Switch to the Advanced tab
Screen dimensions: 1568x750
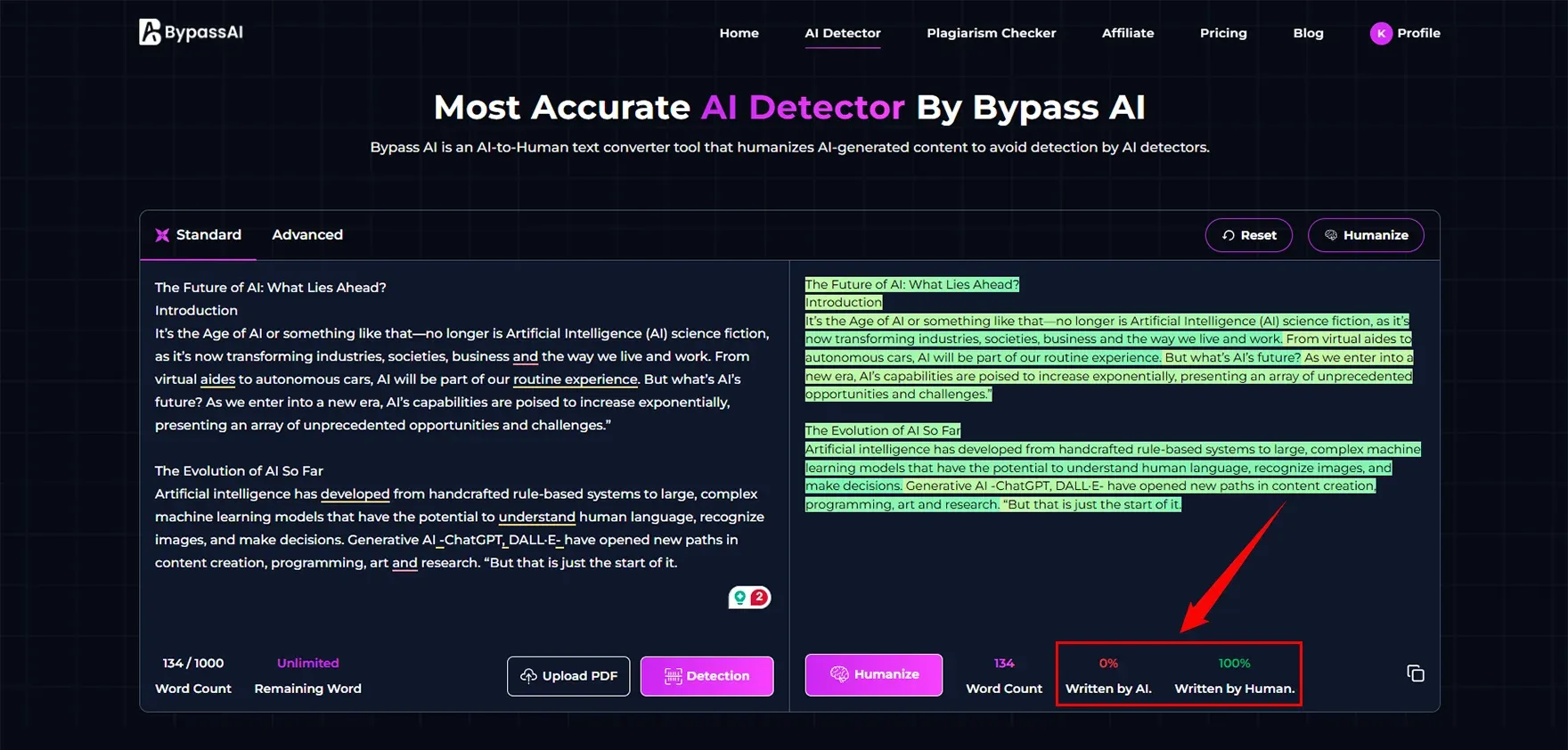[307, 235]
